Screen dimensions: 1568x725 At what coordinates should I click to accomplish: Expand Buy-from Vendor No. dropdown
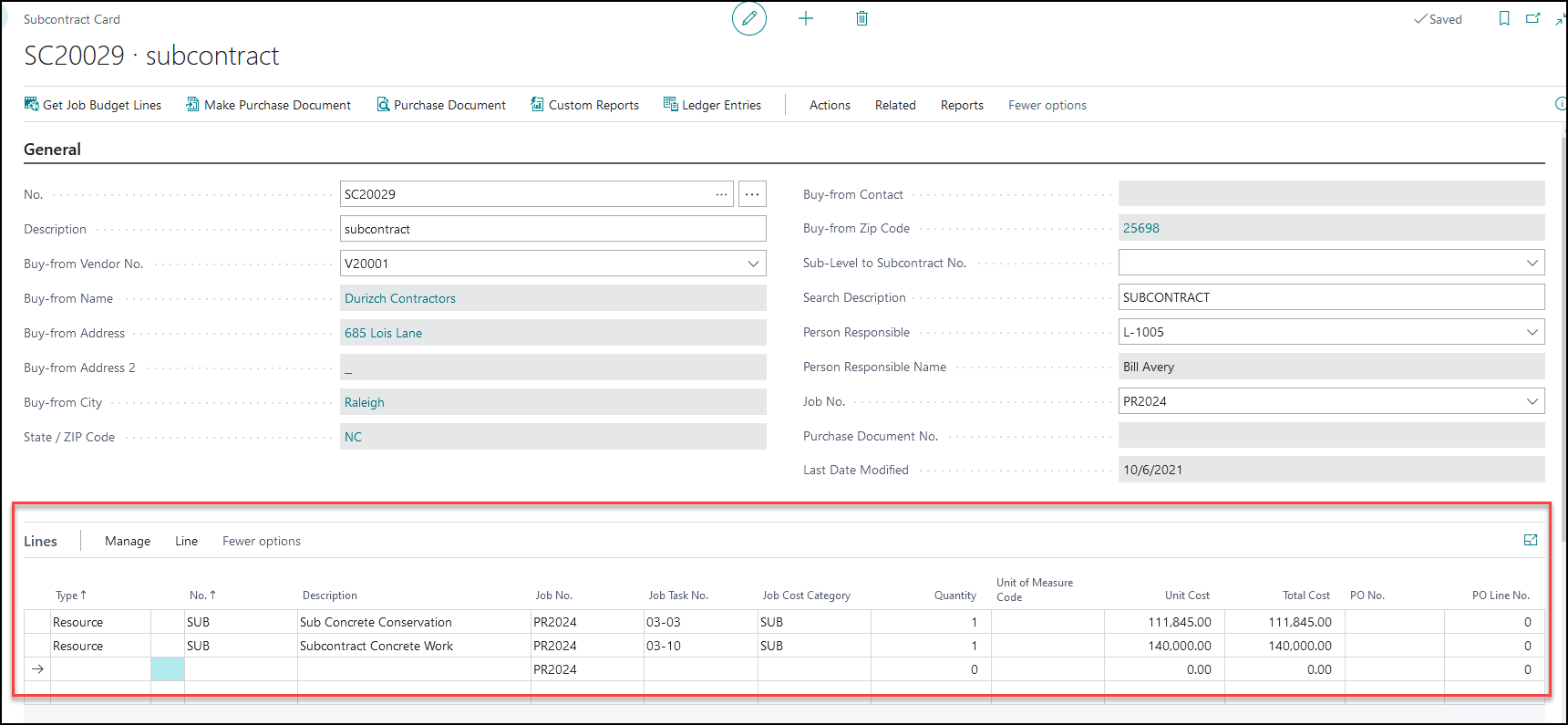pos(753,264)
